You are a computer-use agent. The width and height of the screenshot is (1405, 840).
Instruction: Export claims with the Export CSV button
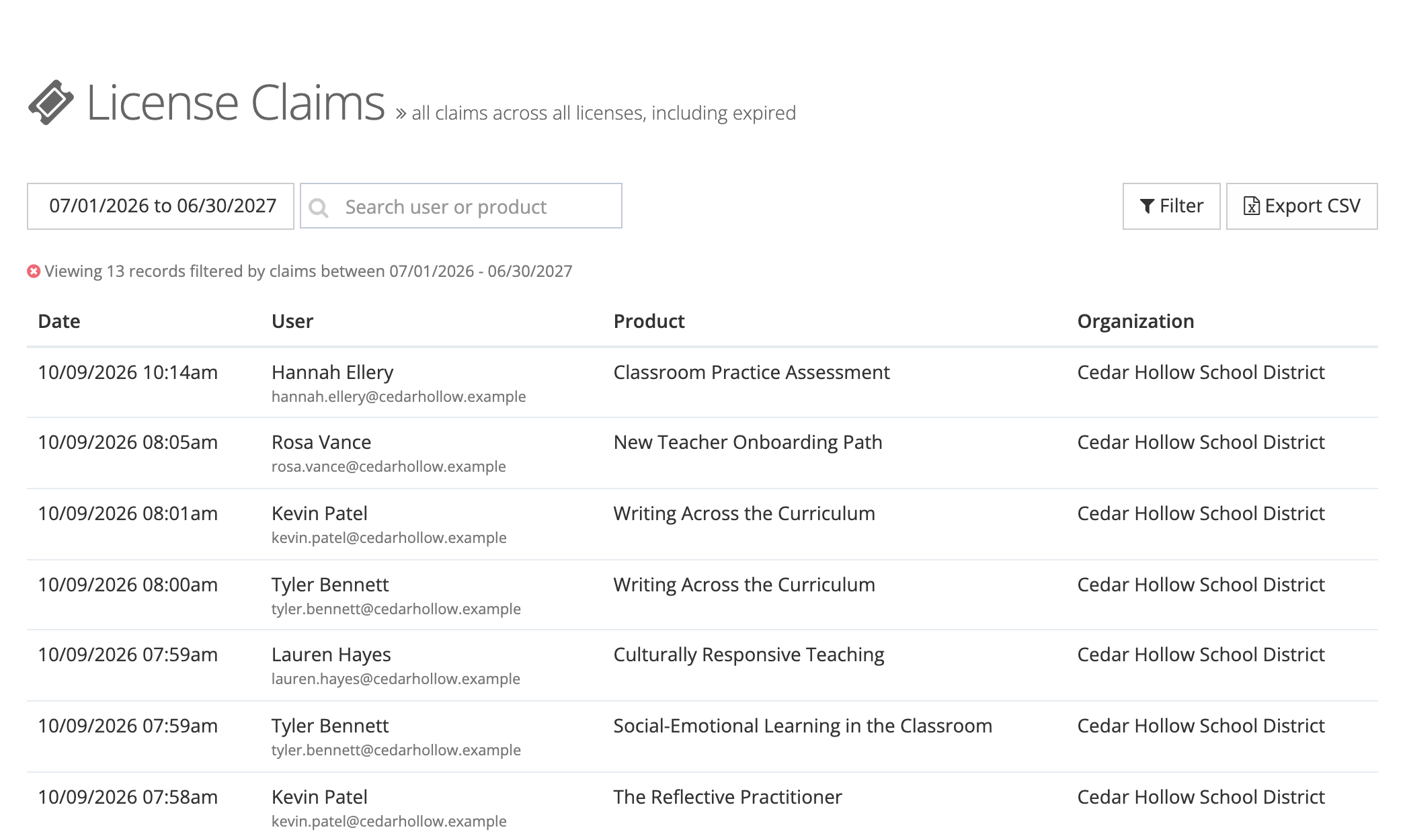[x=1301, y=206]
